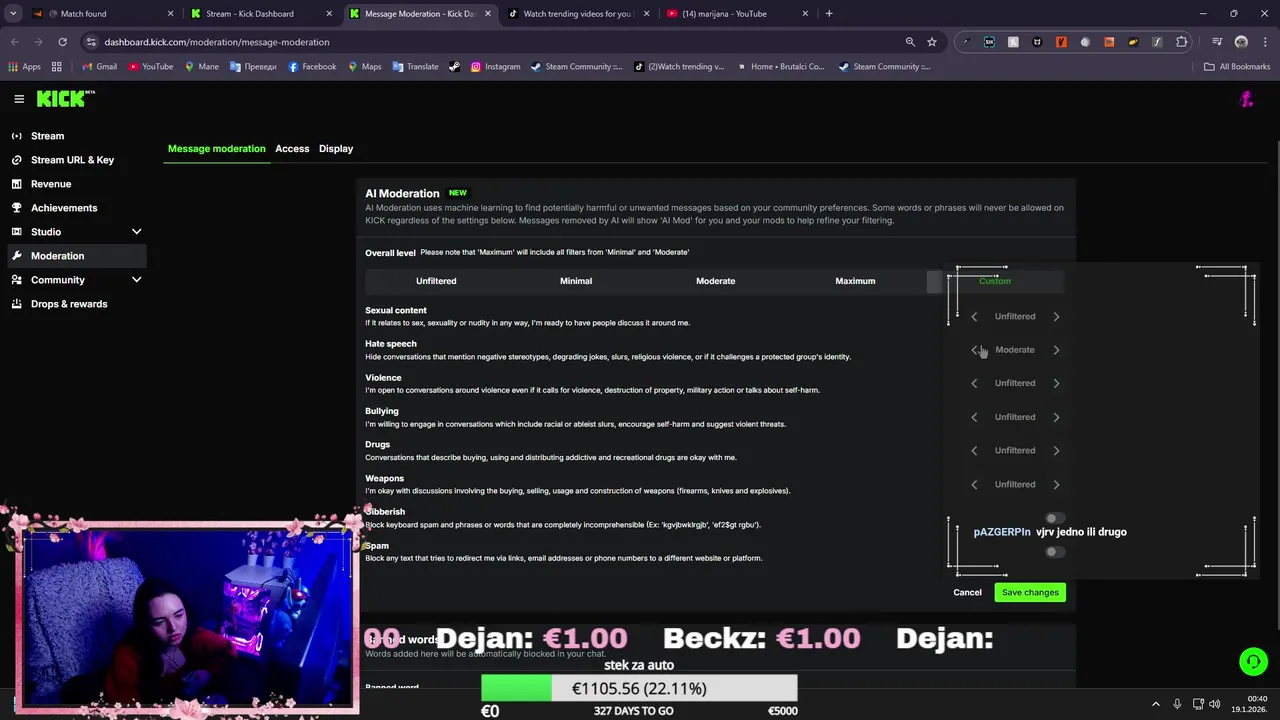Set the overall level to Minimal

pyautogui.click(x=576, y=281)
